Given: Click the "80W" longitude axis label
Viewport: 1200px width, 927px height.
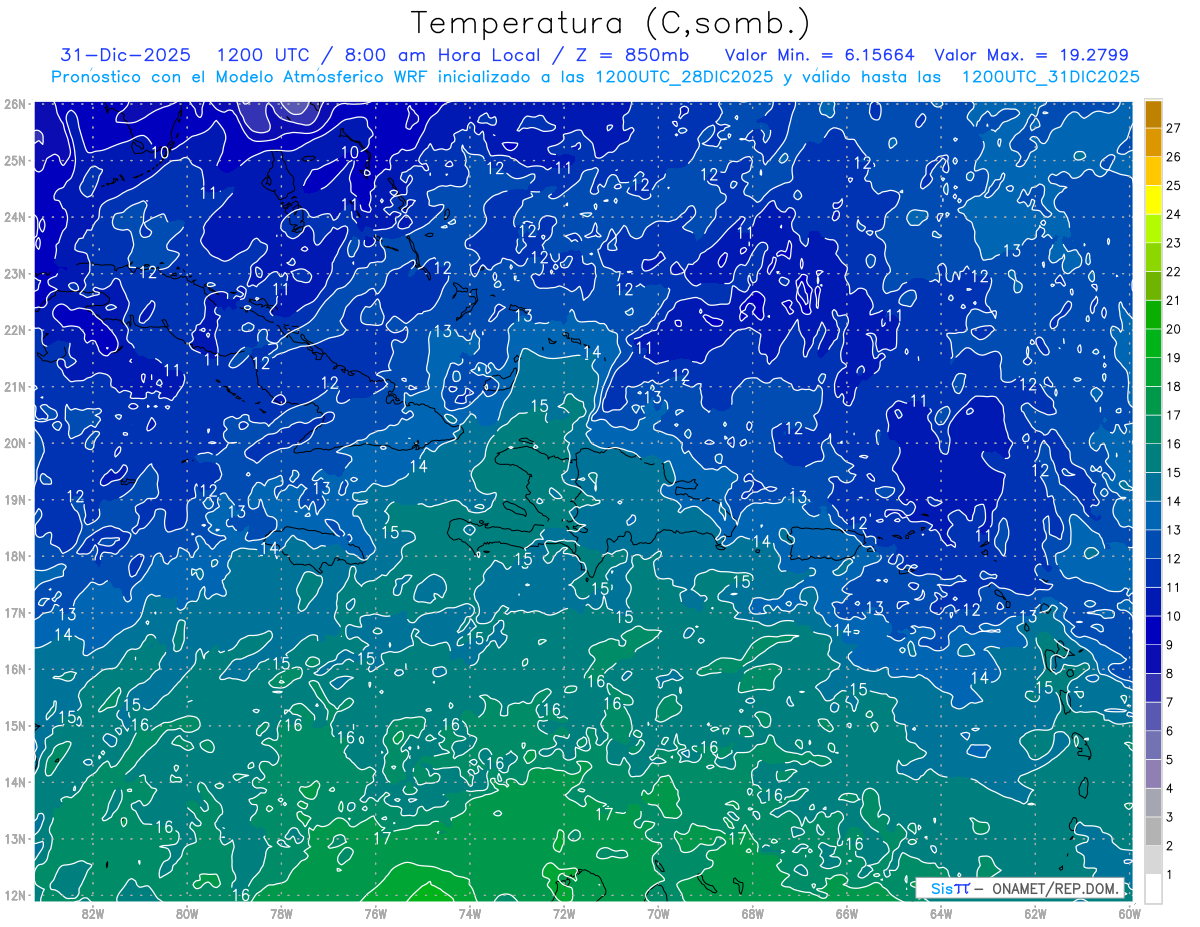Looking at the screenshot, I should coord(187,913).
